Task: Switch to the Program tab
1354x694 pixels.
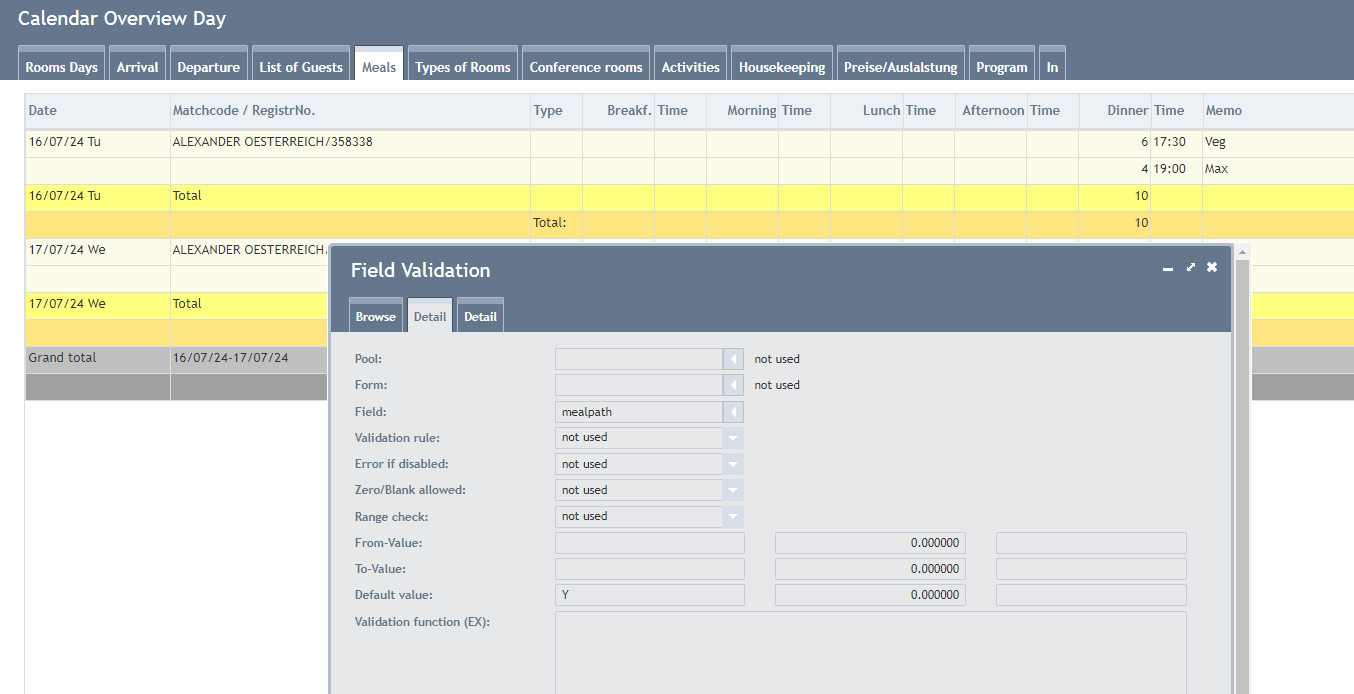Action: (x=1002, y=64)
